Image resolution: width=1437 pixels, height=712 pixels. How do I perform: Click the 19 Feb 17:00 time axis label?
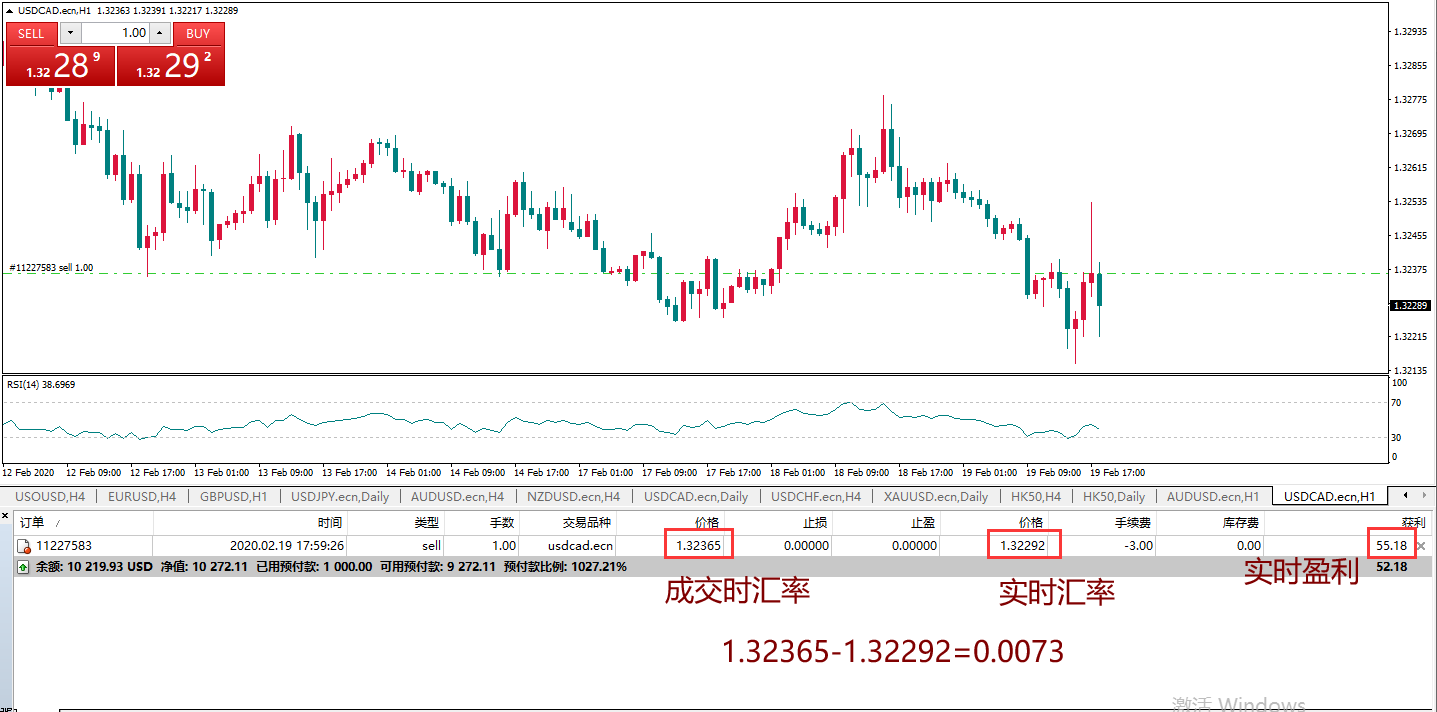point(1117,472)
